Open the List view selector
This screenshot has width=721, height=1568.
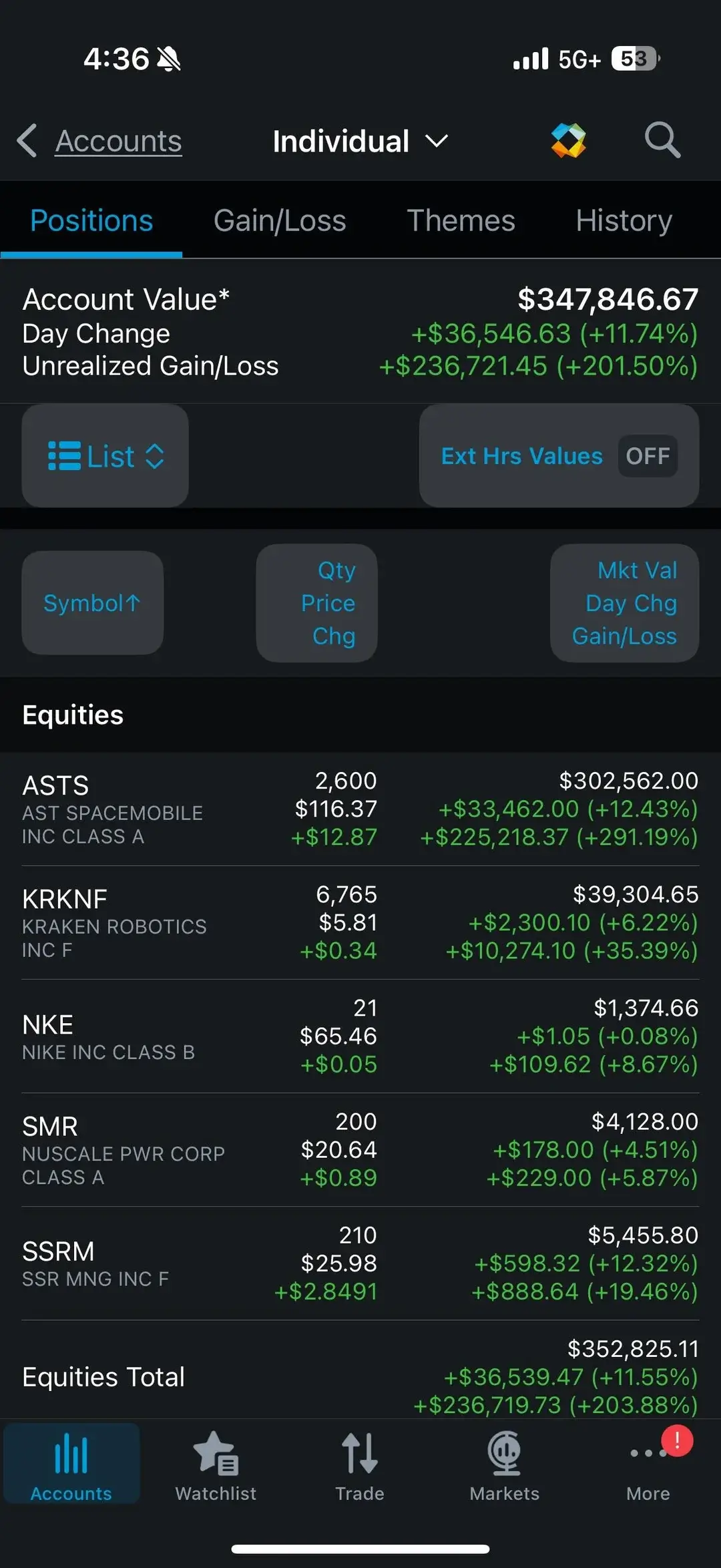tap(105, 456)
